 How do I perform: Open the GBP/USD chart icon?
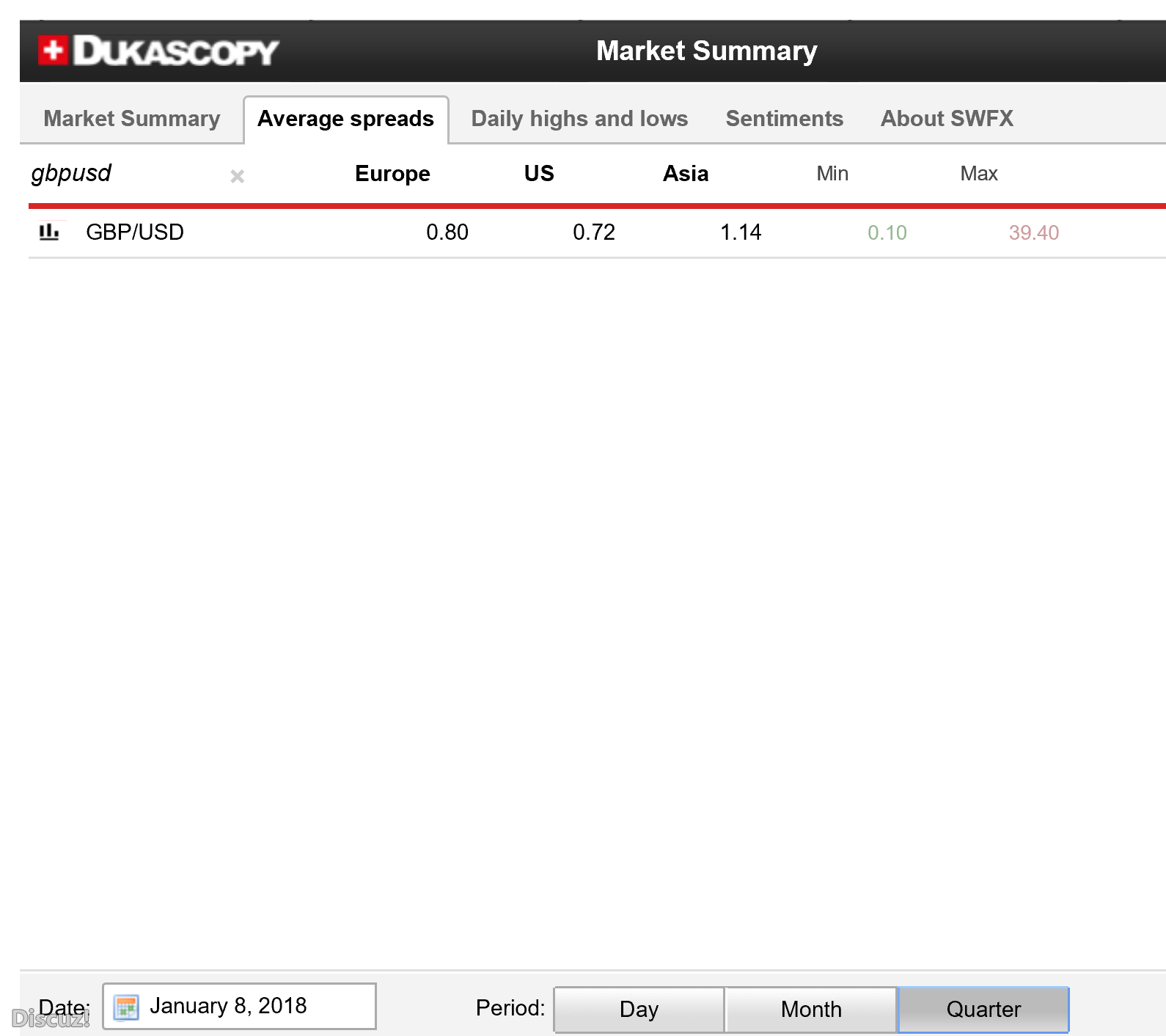click(49, 232)
